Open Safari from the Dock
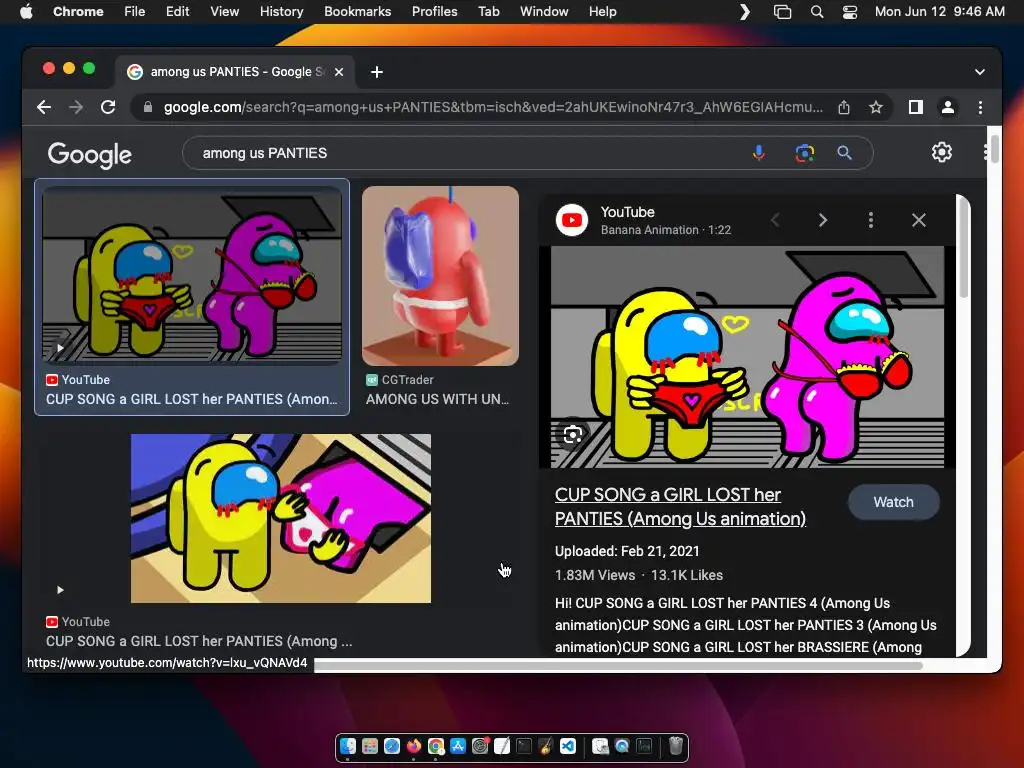The width and height of the screenshot is (1024, 768). [x=392, y=746]
